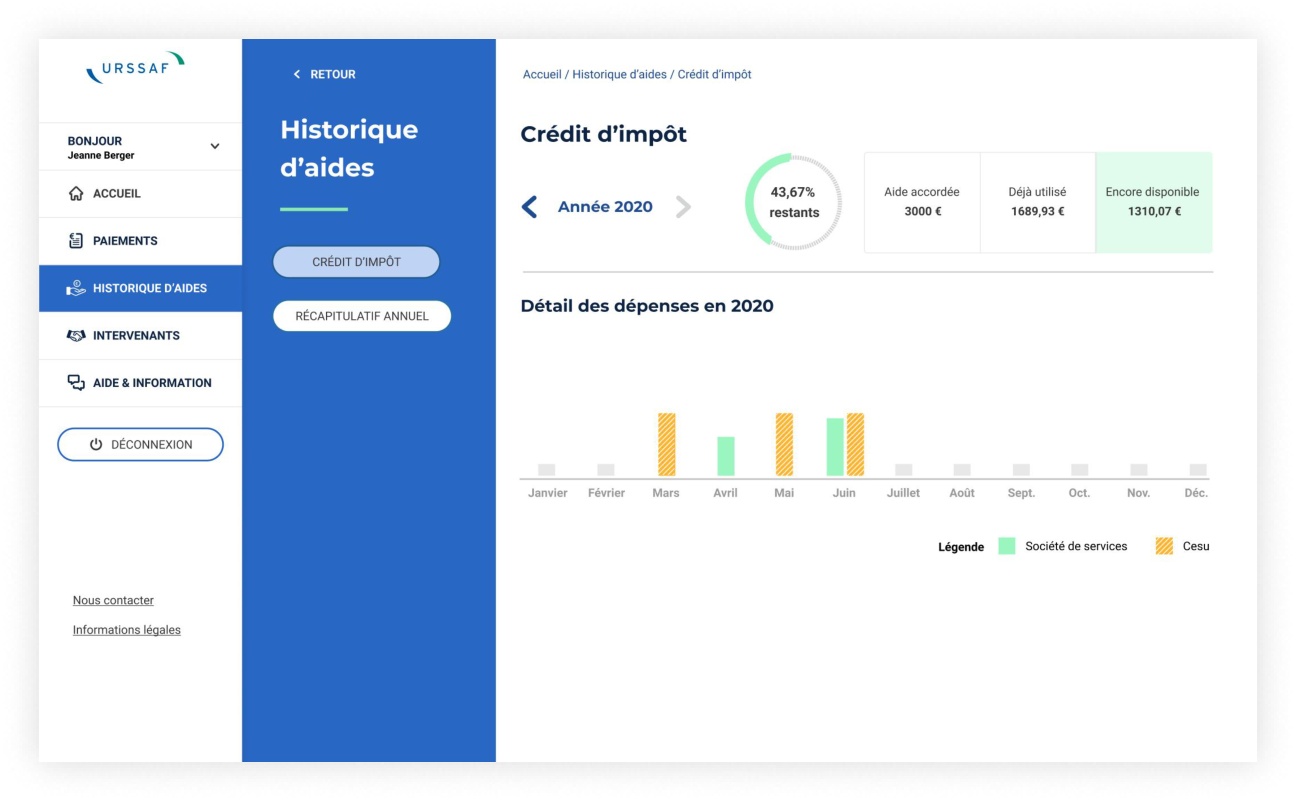The image size is (1296, 801).
Task: Click the Retour back chevron
Action: point(296,75)
